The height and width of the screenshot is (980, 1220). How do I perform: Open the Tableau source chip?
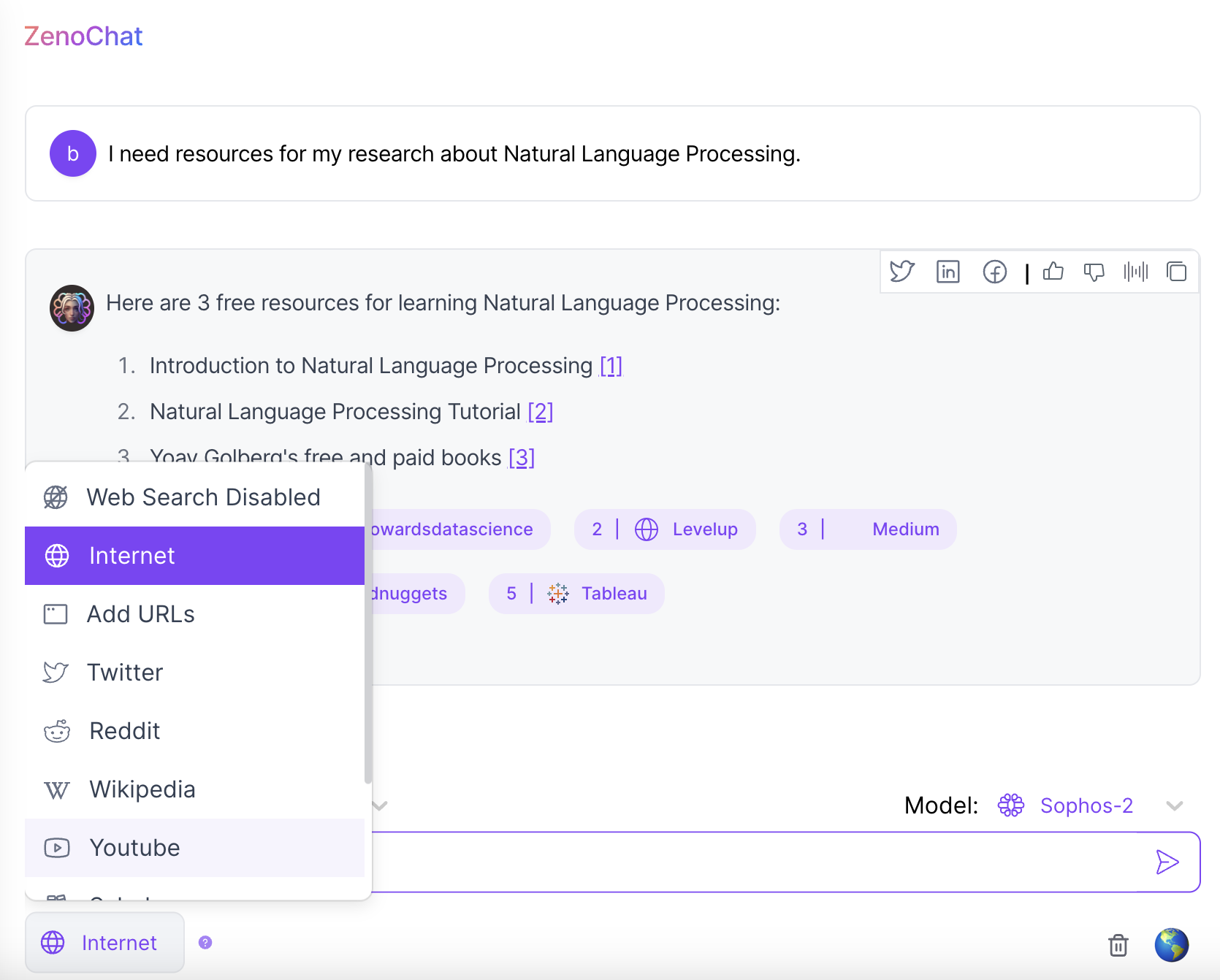pos(576,594)
